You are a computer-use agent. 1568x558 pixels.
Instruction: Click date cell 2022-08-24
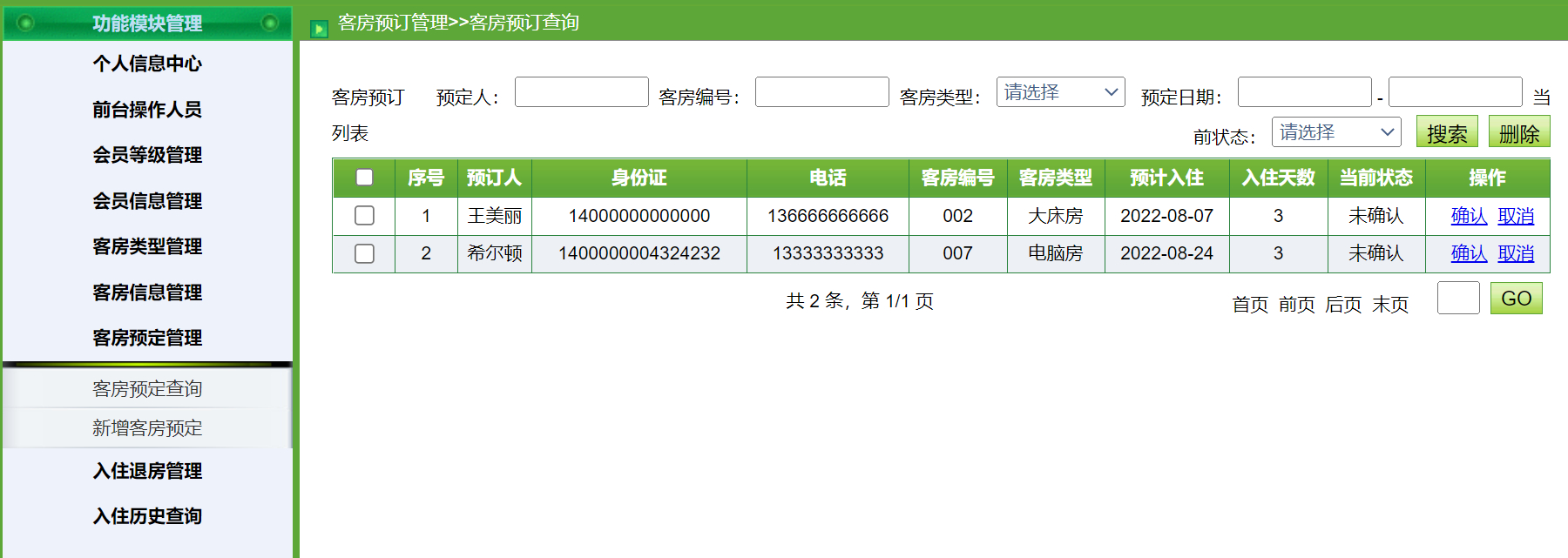[x=1166, y=253]
